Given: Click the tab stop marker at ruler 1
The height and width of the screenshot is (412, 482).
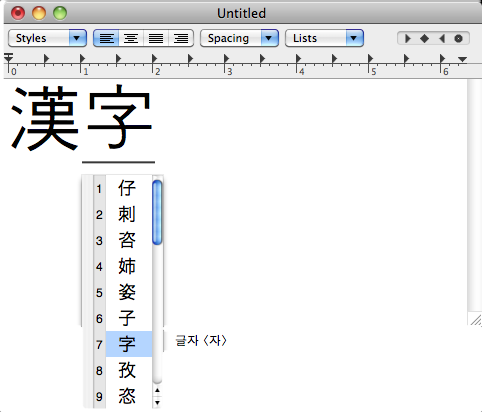Looking at the screenshot, I should [x=82, y=59].
